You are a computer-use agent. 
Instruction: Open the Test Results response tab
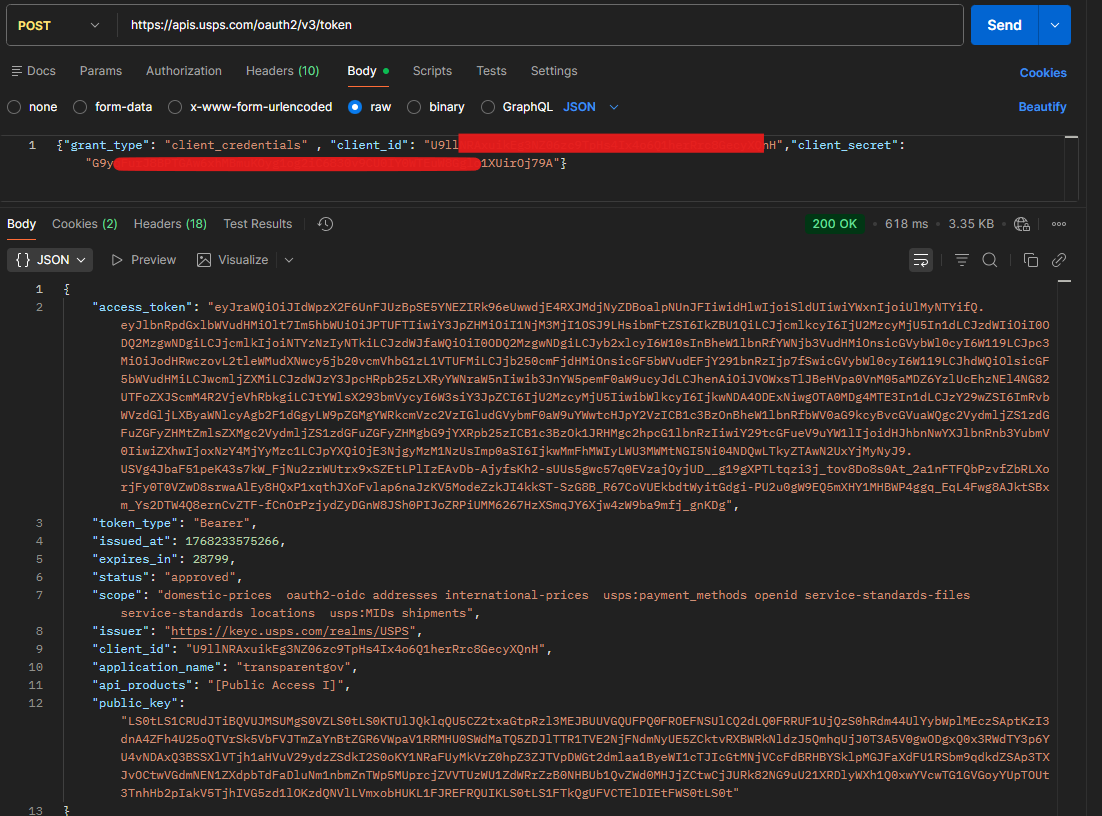[x=258, y=224]
